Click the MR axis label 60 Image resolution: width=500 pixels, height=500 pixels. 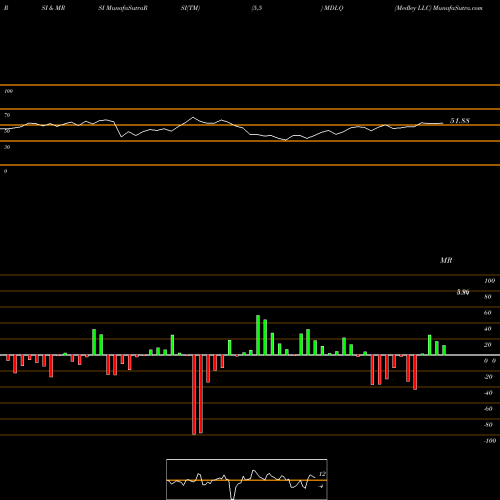pos(487,313)
